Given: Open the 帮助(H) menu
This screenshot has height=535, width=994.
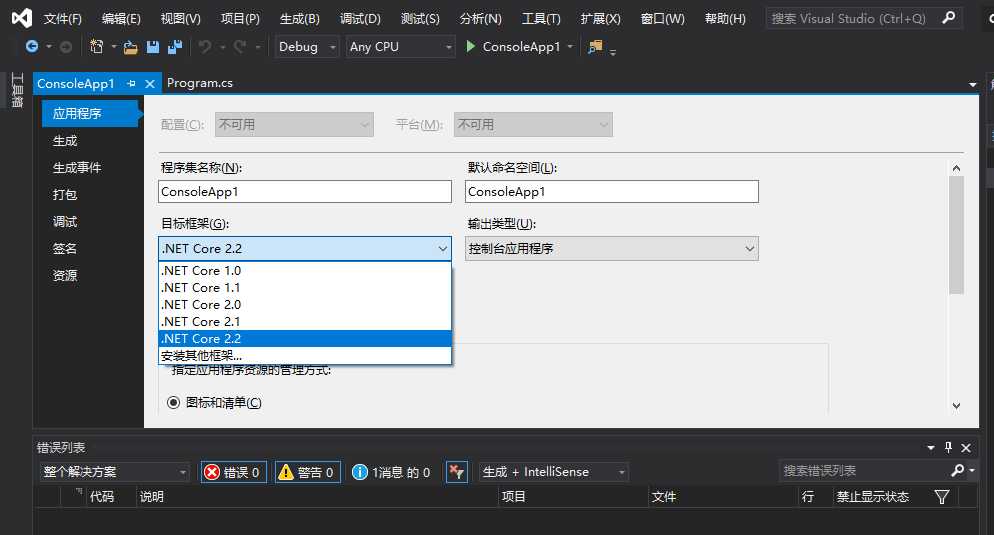Looking at the screenshot, I should tap(725, 18).
